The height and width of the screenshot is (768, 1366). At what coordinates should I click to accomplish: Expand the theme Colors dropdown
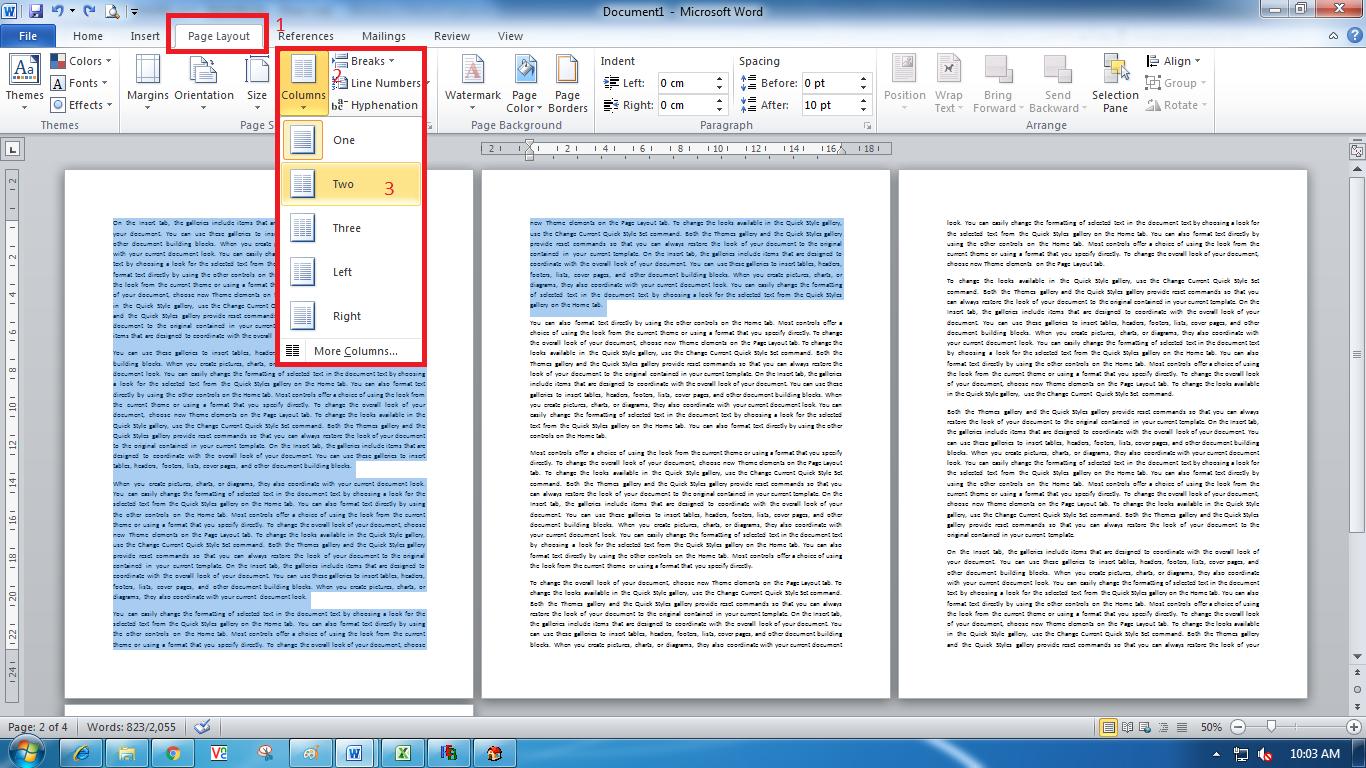click(82, 61)
